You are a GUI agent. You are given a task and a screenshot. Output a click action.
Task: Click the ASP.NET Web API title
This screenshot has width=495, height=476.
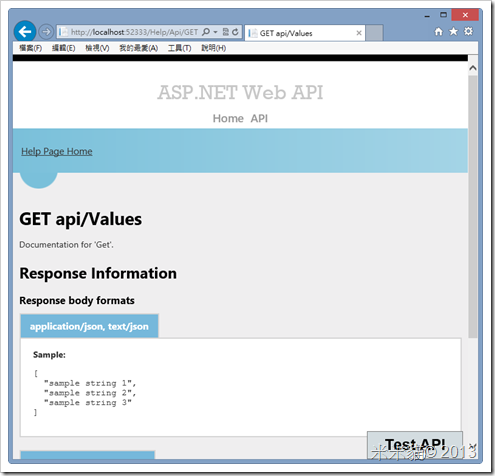click(240, 92)
